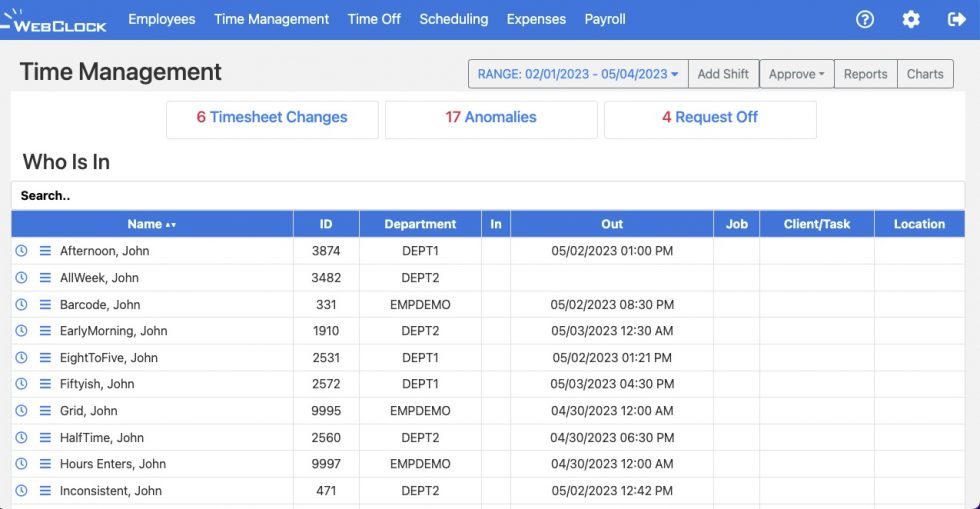This screenshot has width=980, height=509.
Task: Sort the table by Name column
Action: [152, 224]
